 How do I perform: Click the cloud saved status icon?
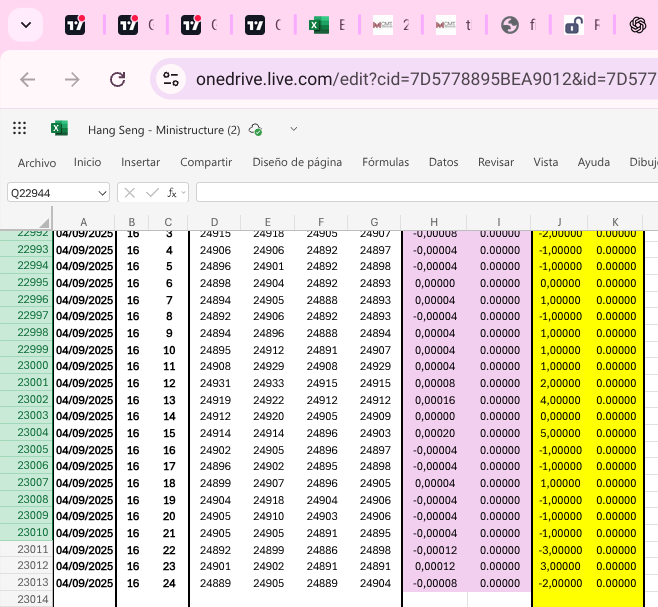click(x=256, y=129)
